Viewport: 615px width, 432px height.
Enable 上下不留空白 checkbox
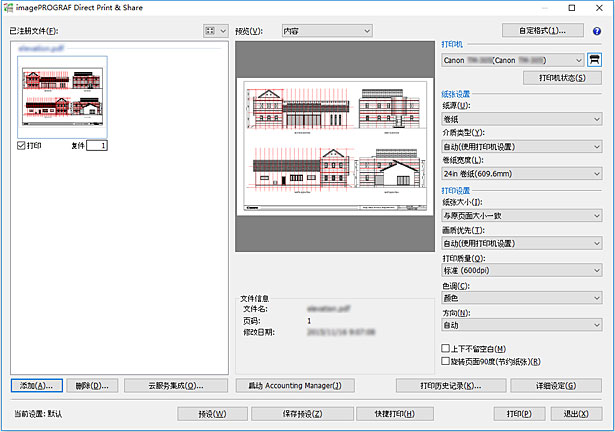(x=446, y=347)
